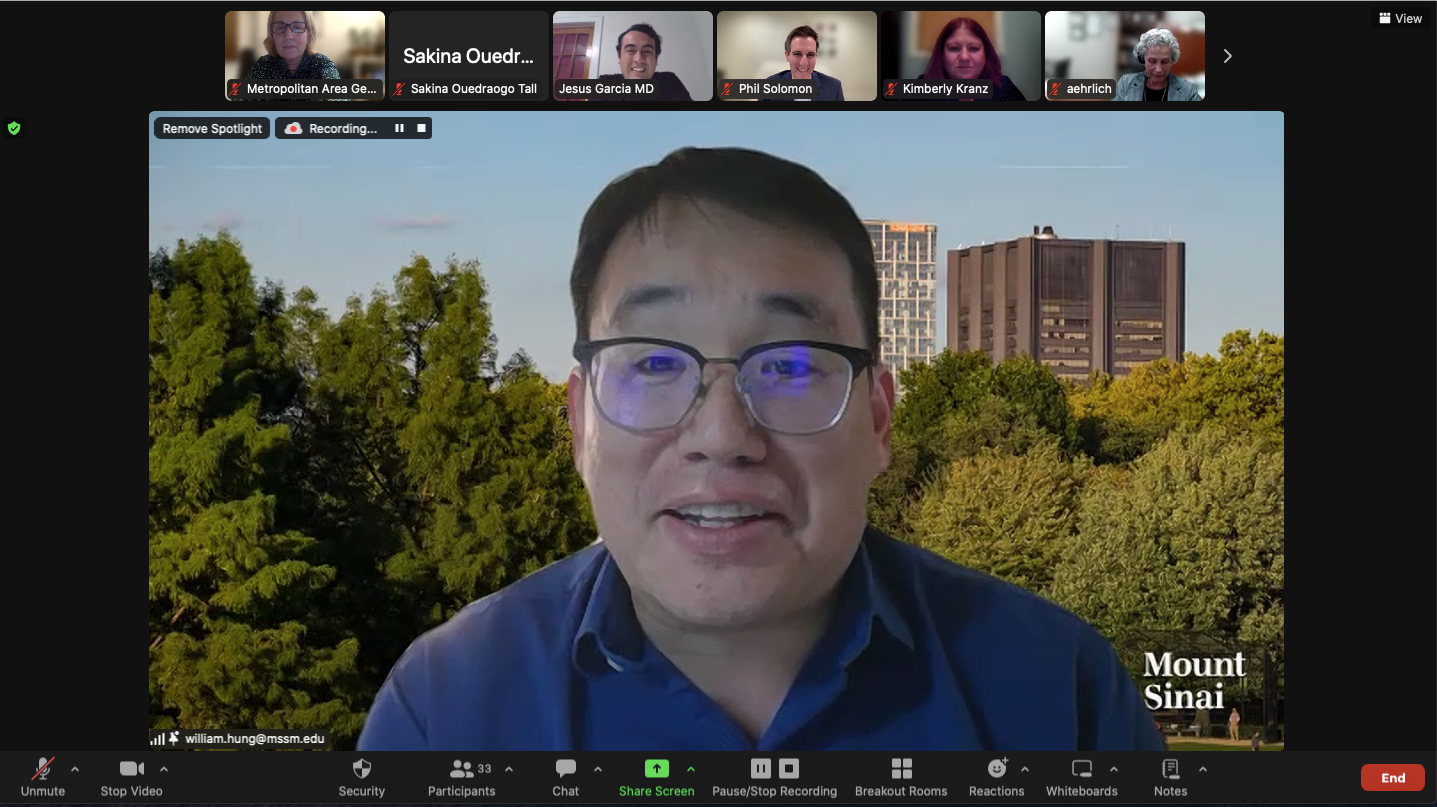Image resolution: width=1437 pixels, height=807 pixels.
Task: Pause the recording from bottom toolbar
Action: (761, 769)
